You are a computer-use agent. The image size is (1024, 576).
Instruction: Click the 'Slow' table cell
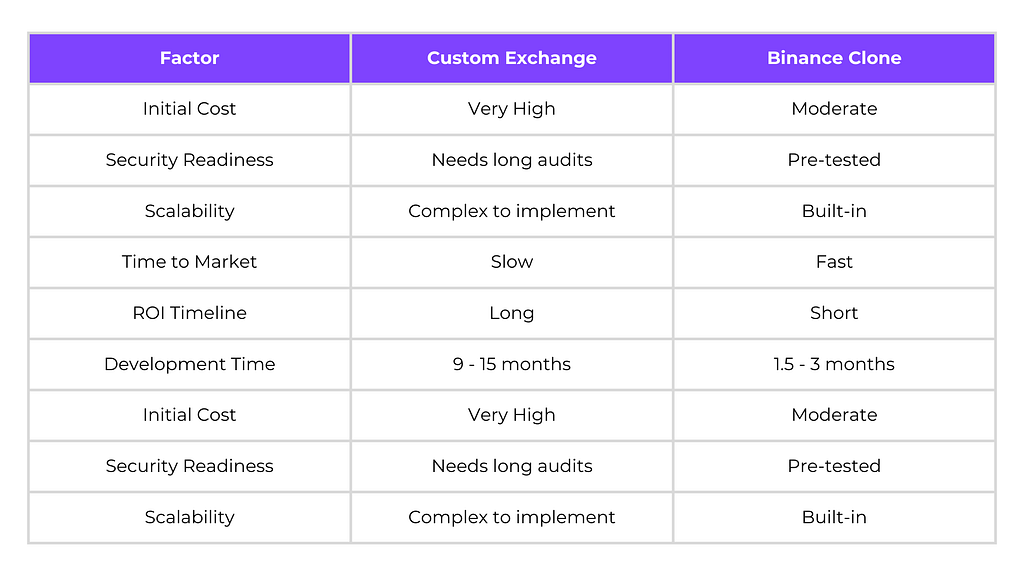point(512,262)
